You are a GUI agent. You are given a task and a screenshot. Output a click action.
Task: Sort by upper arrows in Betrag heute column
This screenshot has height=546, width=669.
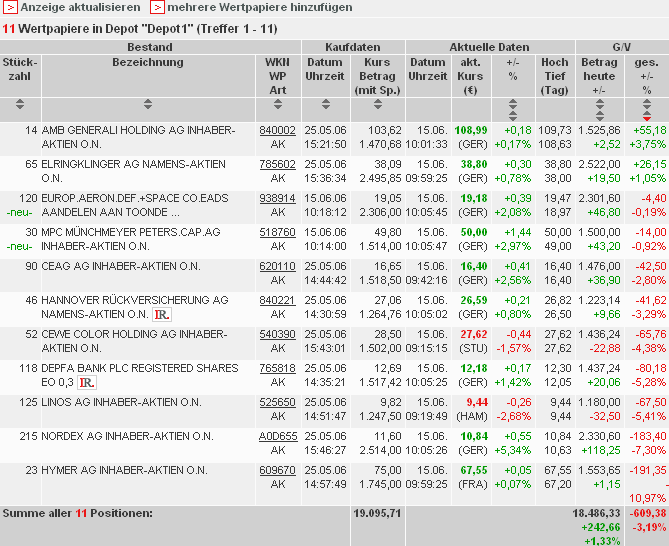(x=599, y=103)
